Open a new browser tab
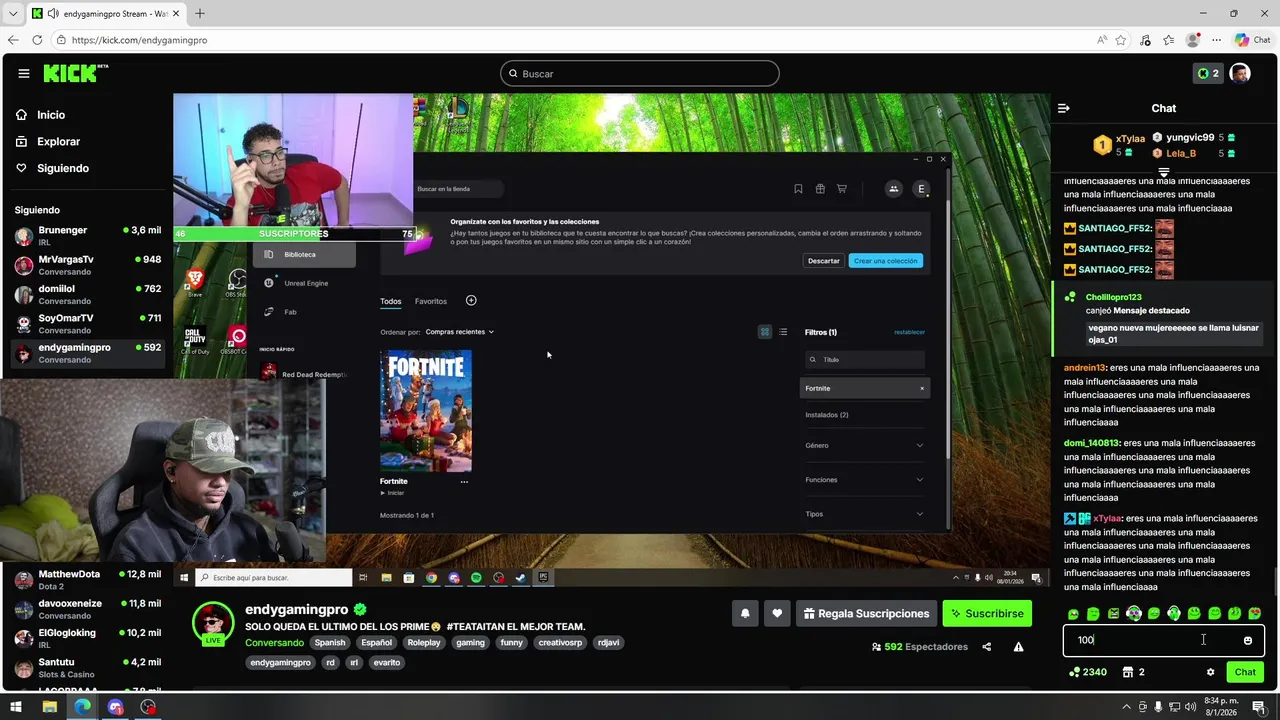This screenshot has height=720, width=1280. [x=200, y=14]
